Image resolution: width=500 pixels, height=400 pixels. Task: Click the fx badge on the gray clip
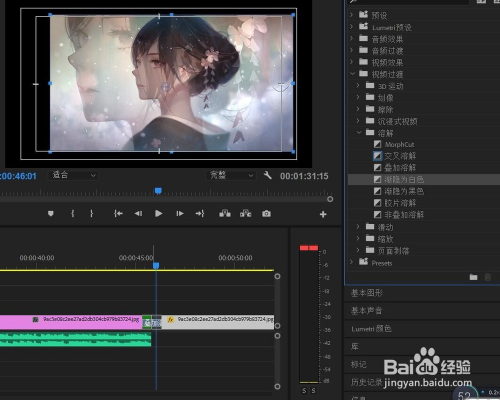click(170, 320)
